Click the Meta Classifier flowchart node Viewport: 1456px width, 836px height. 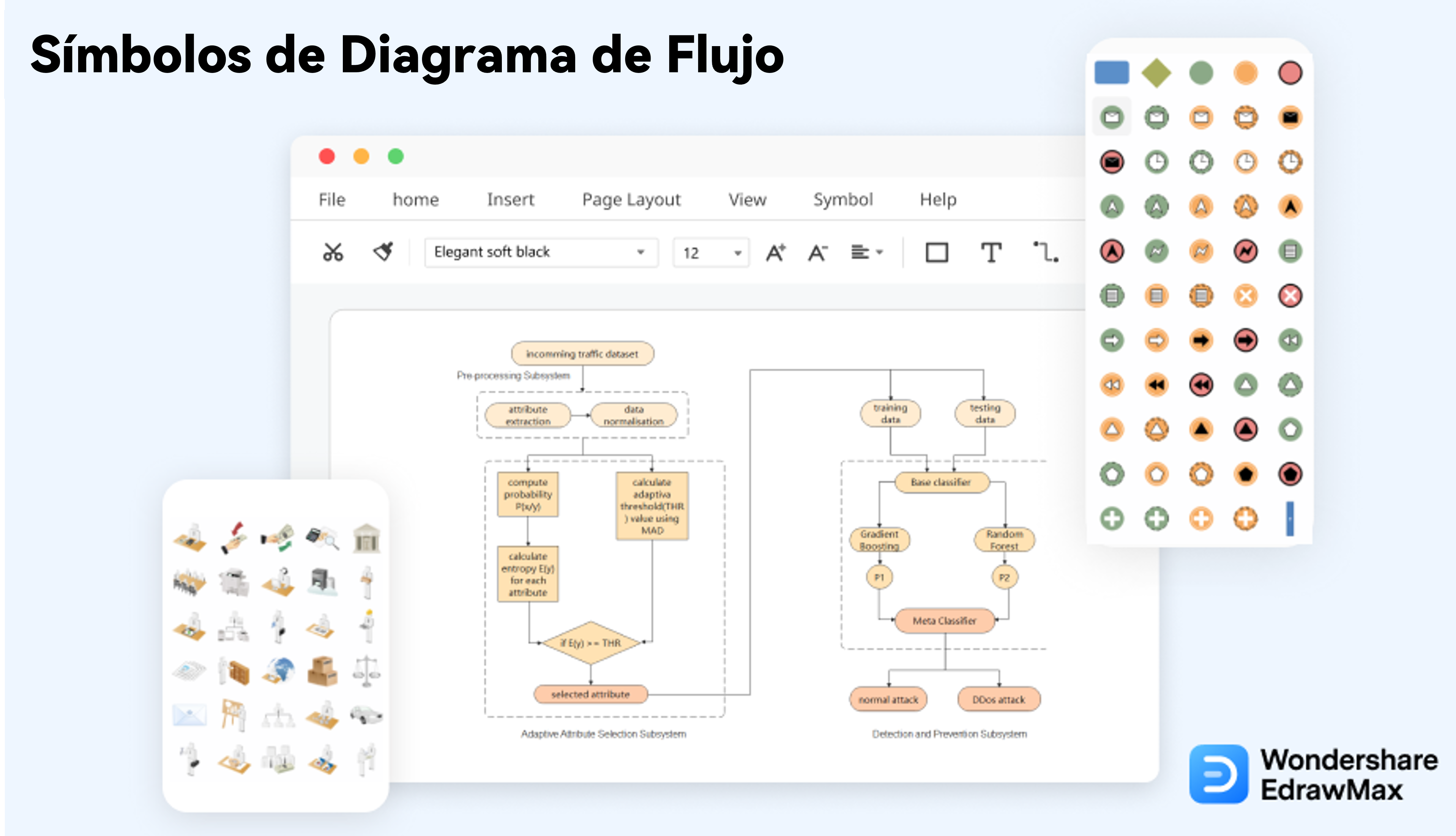point(945,621)
